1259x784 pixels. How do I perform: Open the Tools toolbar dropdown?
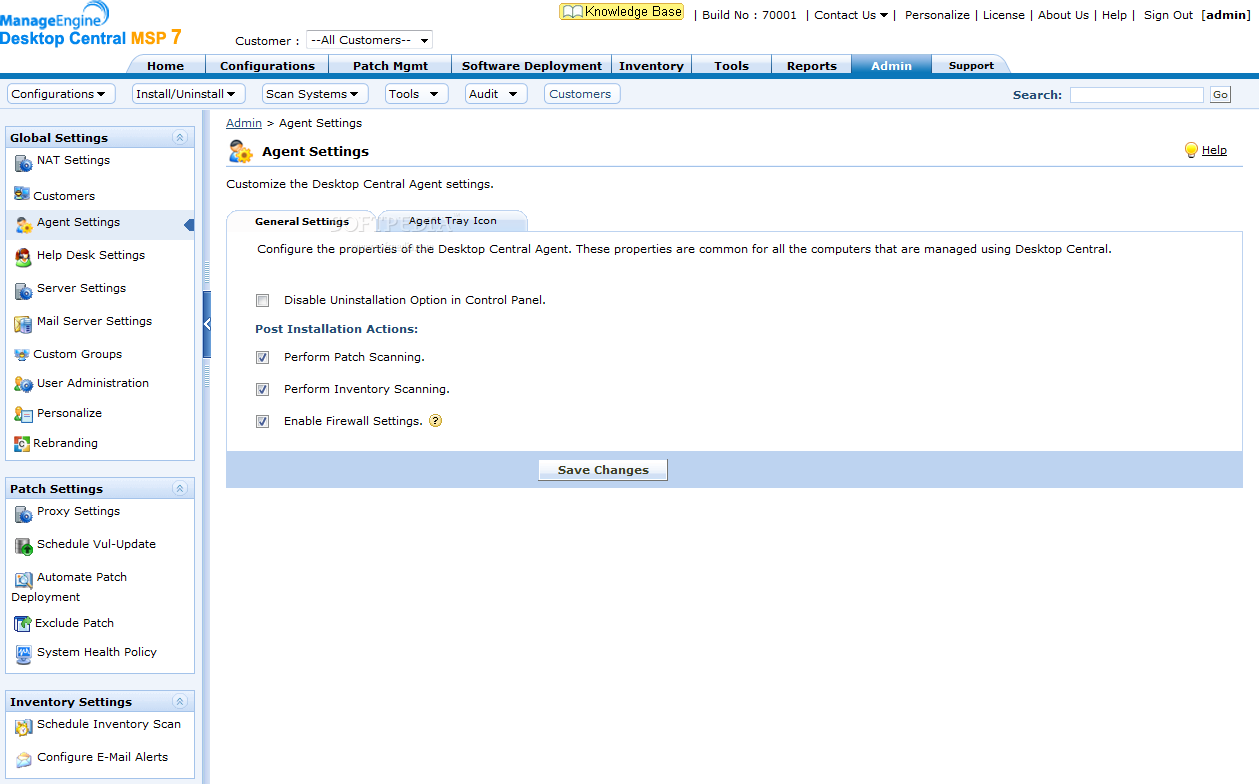click(x=416, y=94)
